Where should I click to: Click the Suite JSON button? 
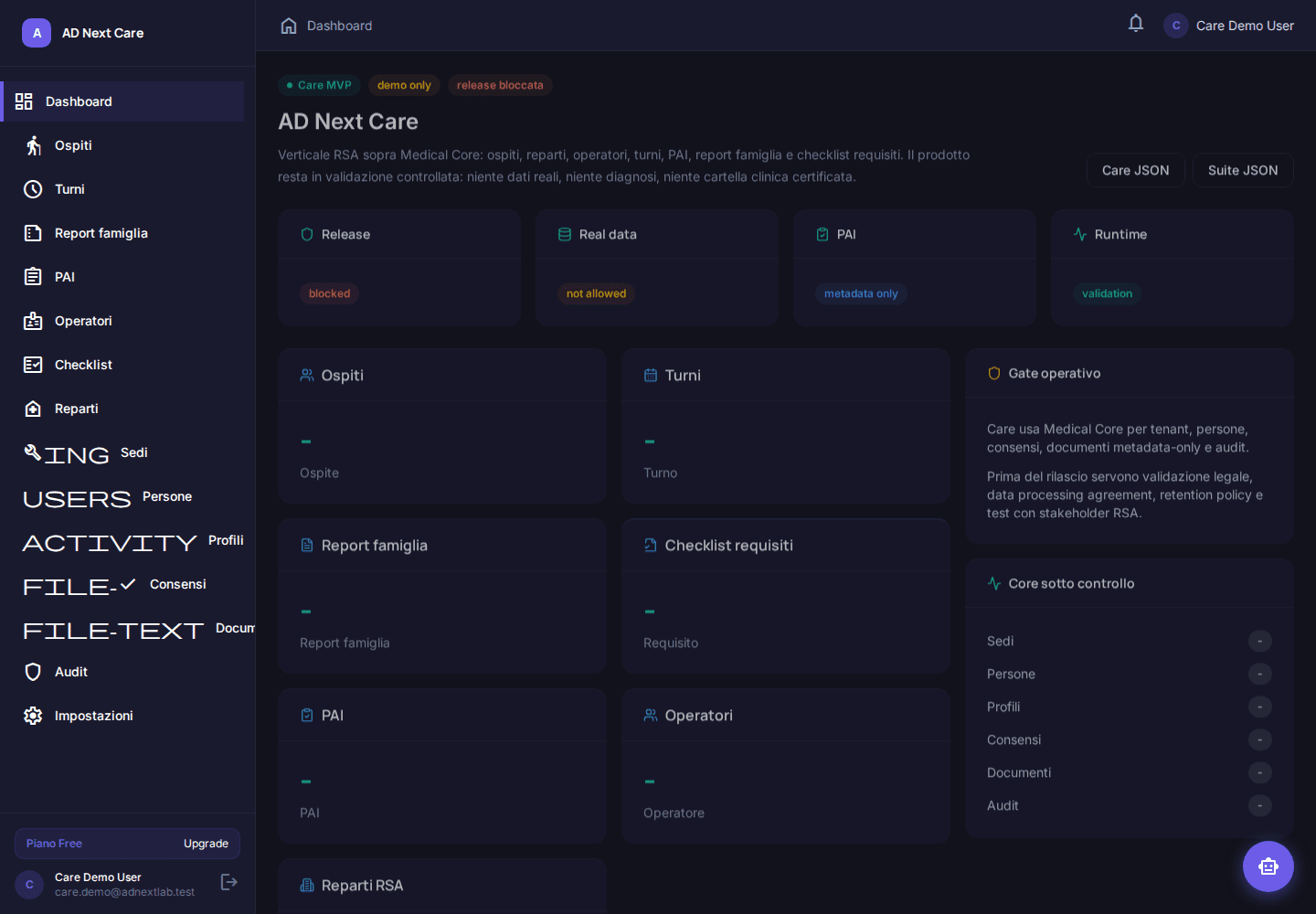click(x=1243, y=170)
